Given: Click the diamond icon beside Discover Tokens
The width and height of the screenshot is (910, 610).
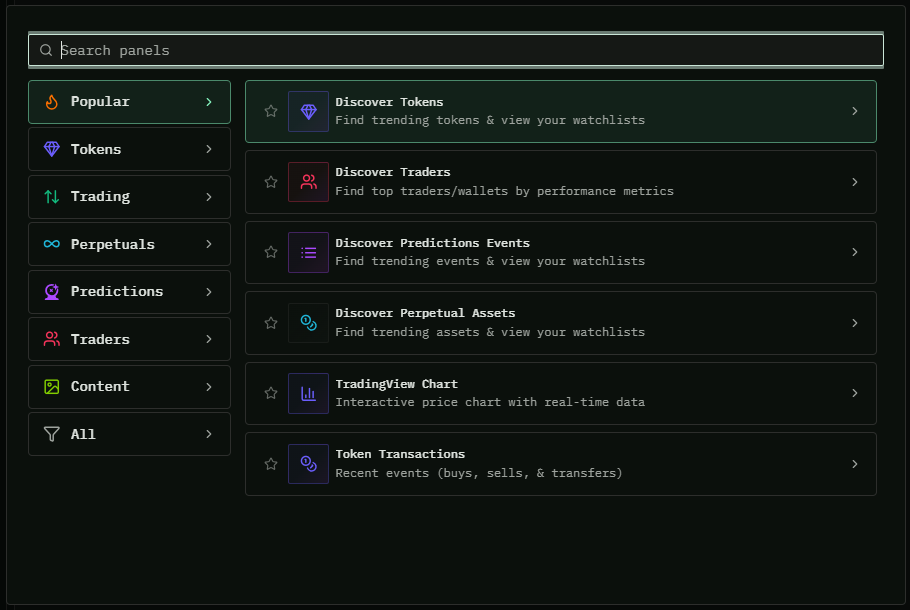Looking at the screenshot, I should pos(308,112).
